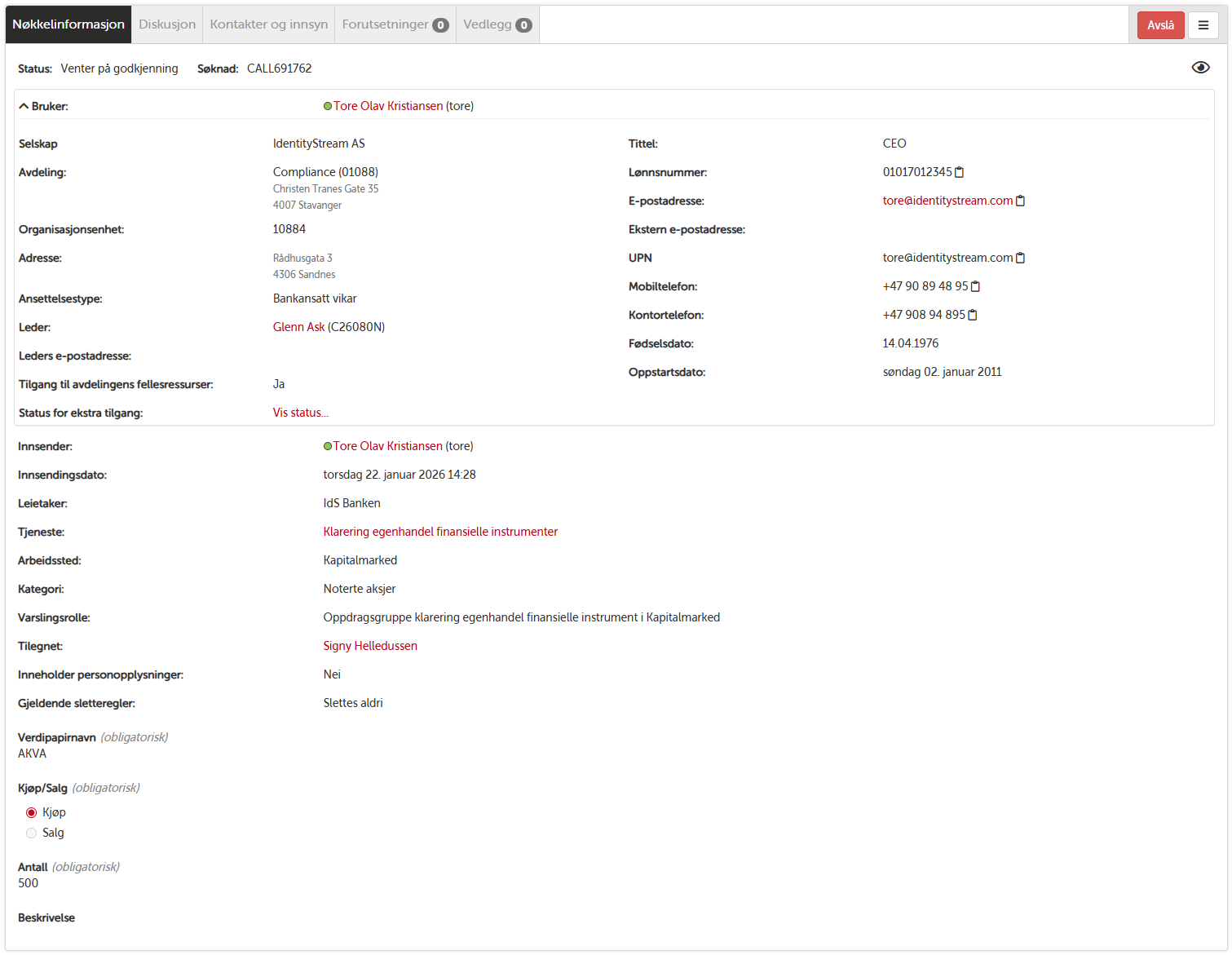Copy the E-postadresse to clipboard

pyautogui.click(x=1020, y=201)
